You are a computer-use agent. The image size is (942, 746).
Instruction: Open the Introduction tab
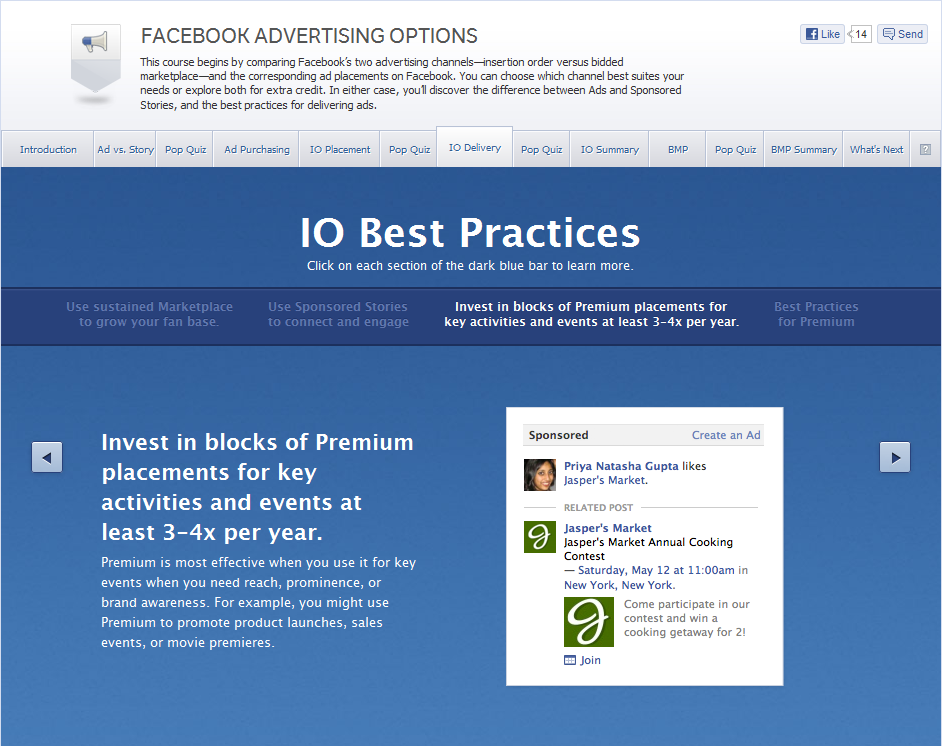[x=48, y=150]
